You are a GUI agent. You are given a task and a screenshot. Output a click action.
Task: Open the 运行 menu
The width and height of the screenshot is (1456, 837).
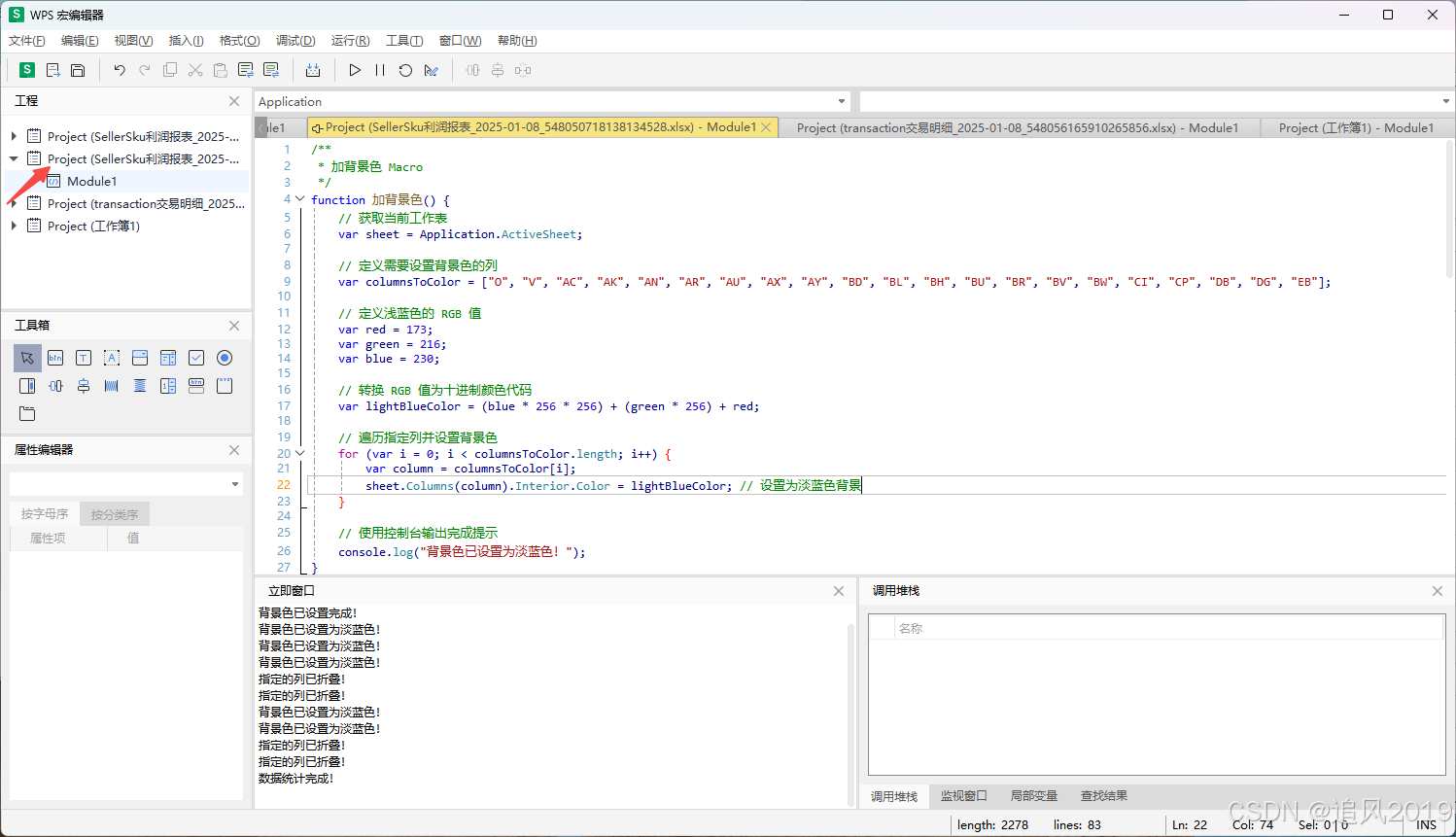[x=350, y=41]
